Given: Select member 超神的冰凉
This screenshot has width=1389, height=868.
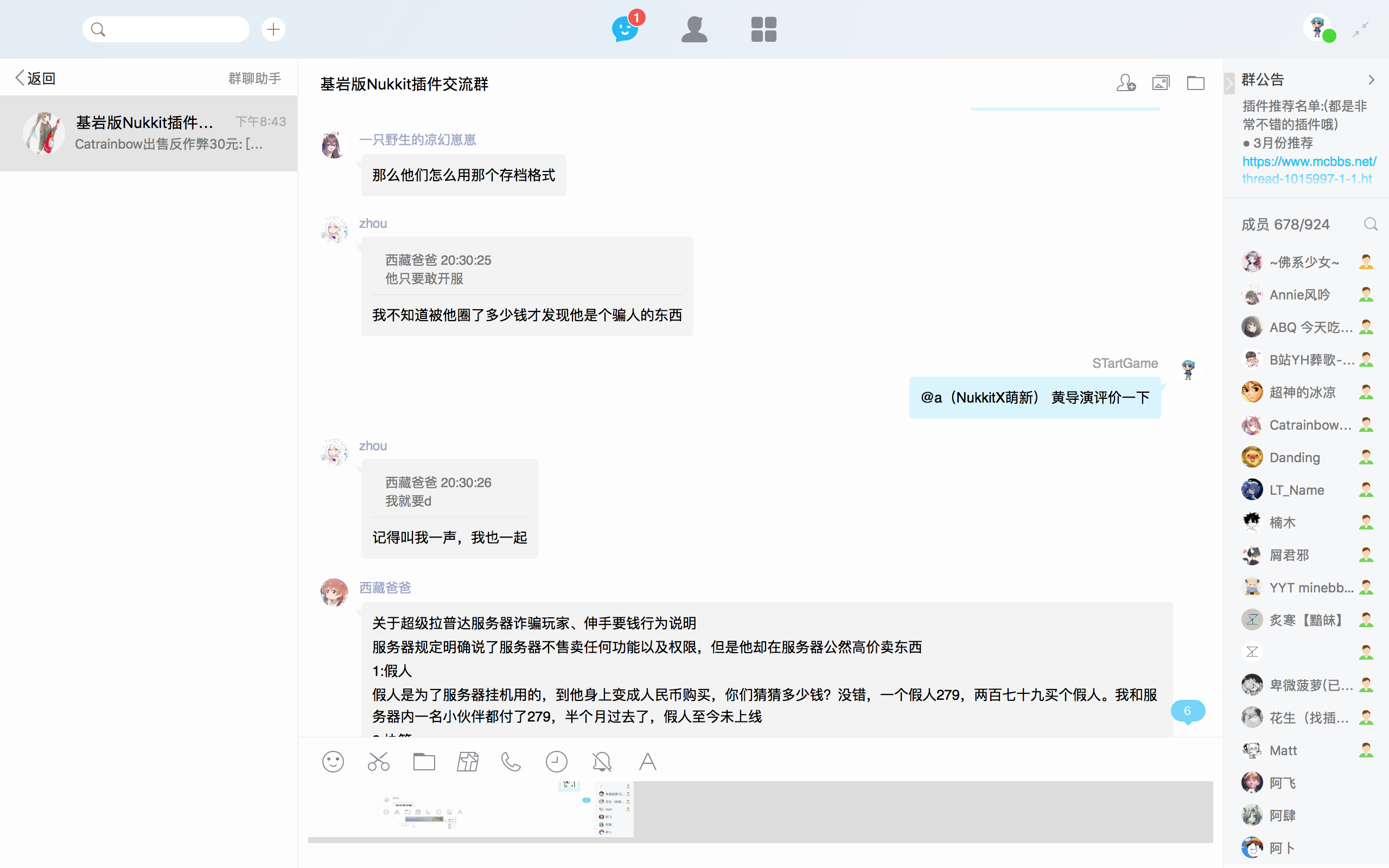Looking at the screenshot, I should (1308, 393).
